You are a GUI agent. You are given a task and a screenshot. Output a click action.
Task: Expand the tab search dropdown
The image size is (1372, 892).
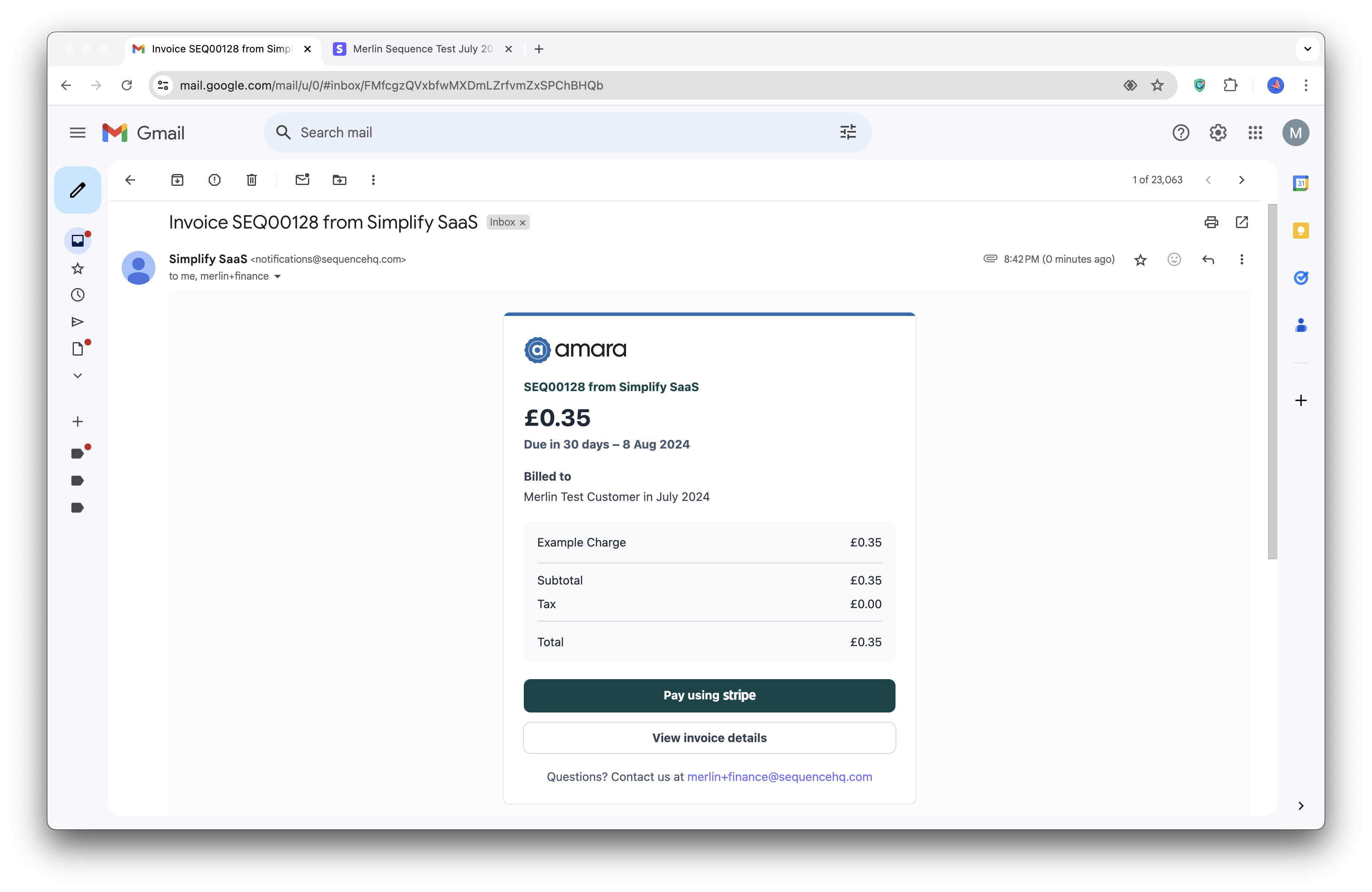(1307, 49)
